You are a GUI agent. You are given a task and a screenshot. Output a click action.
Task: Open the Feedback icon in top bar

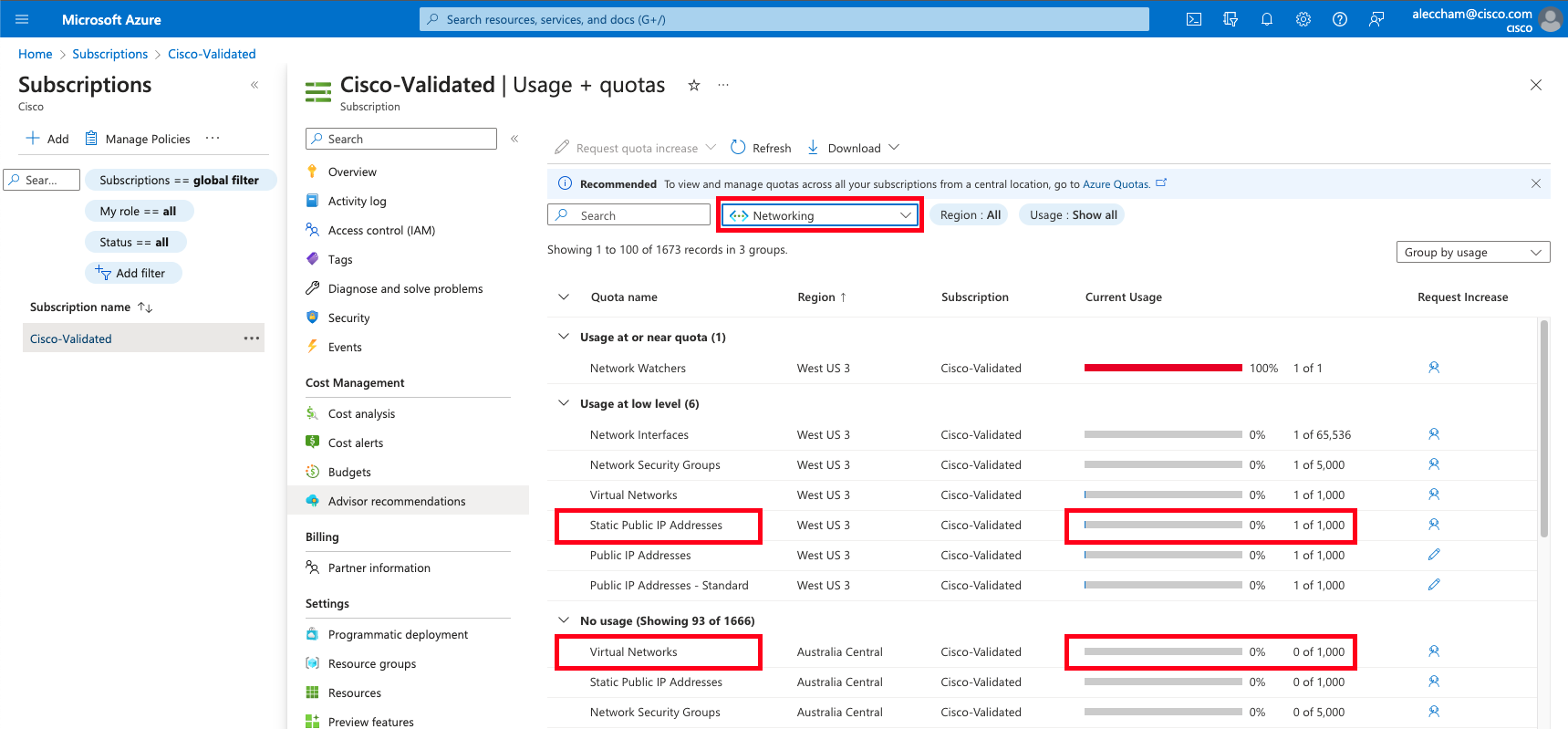point(1376,19)
